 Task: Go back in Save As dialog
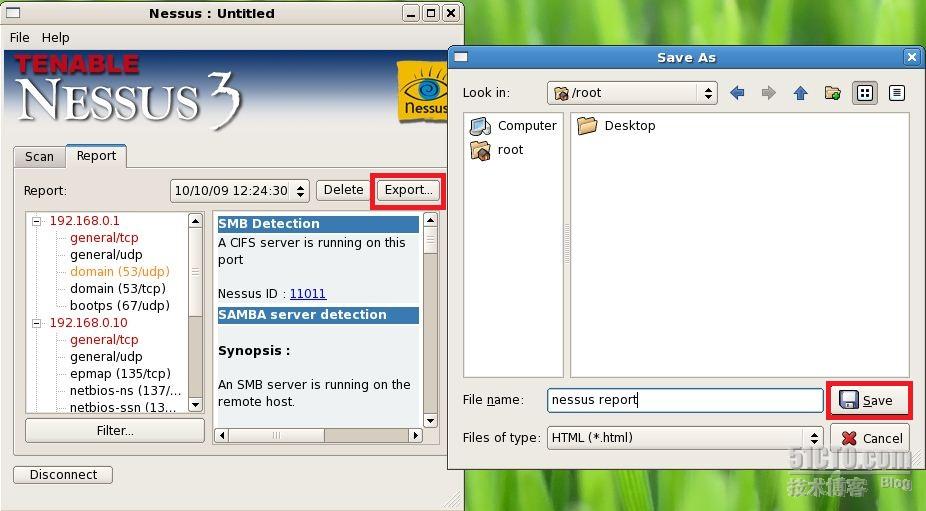click(737, 93)
